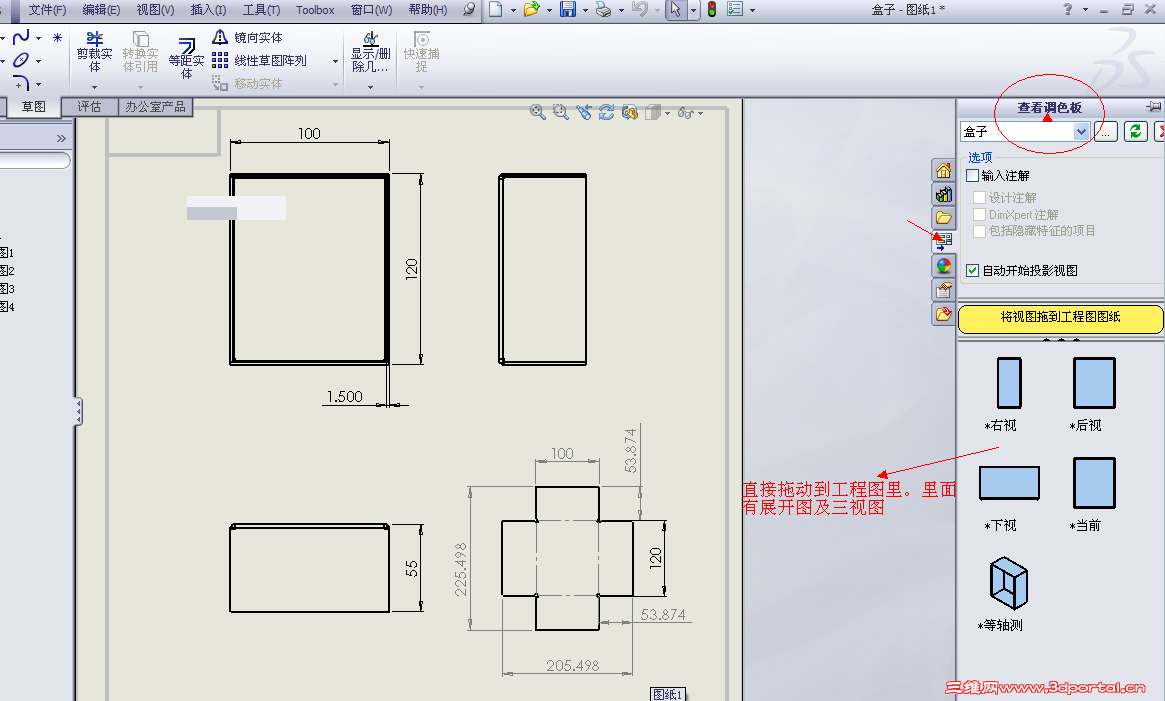The height and width of the screenshot is (701, 1165).
Task: Enable the 输入注解 checkbox
Action: click(973, 175)
